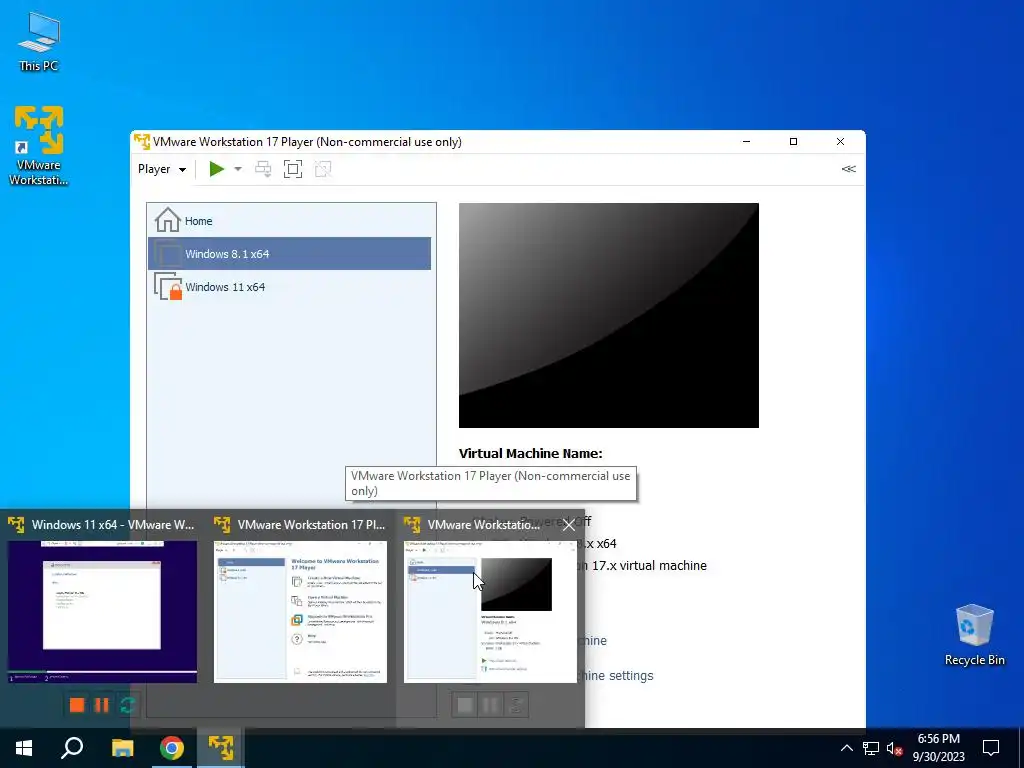Click the Unity mode toolbar icon
Screen dimensions: 1024x768
[x=323, y=169]
